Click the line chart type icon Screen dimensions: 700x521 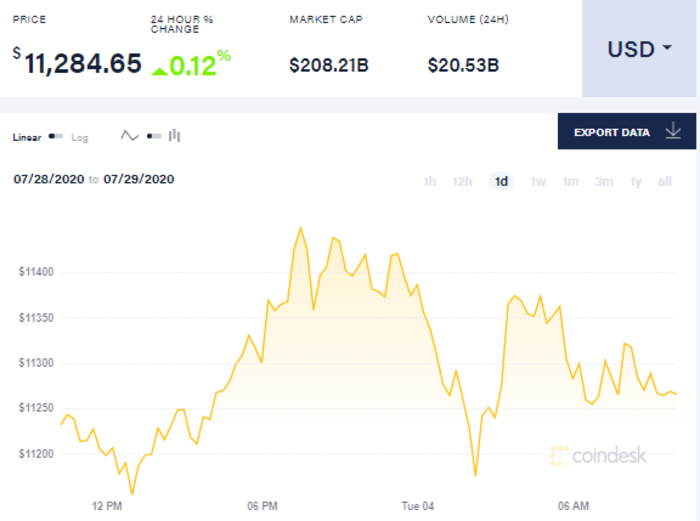point(129,136)
